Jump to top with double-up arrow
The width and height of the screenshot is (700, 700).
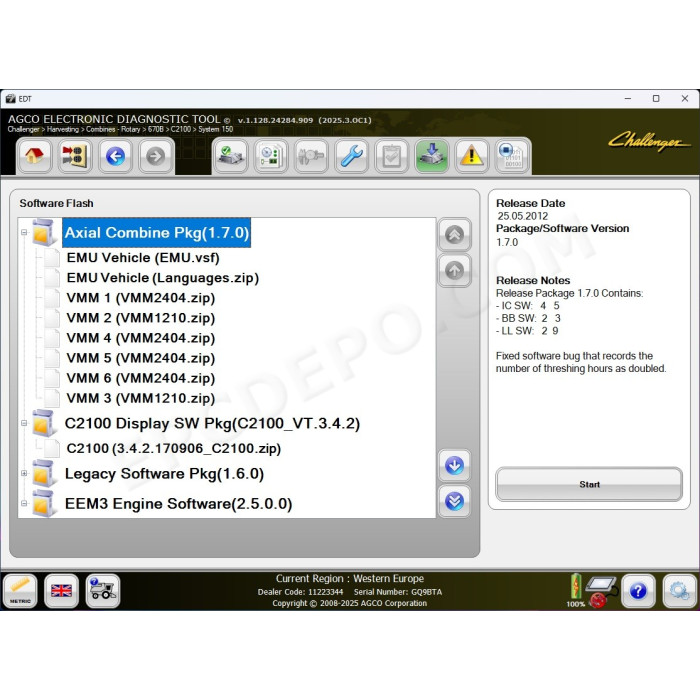point(454,234)
